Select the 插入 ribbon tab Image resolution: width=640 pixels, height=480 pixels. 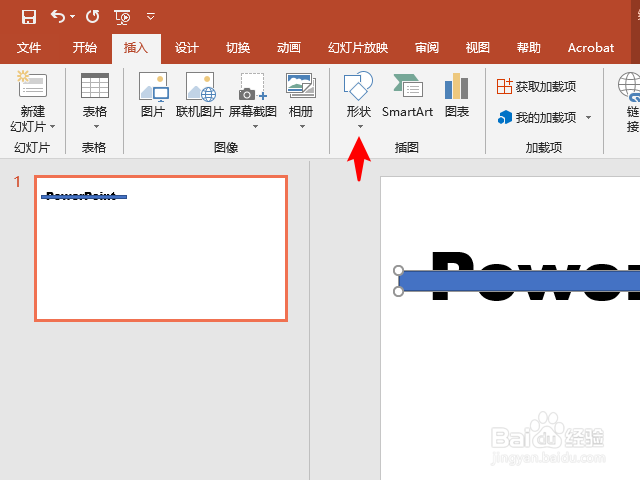coord(136,48)
